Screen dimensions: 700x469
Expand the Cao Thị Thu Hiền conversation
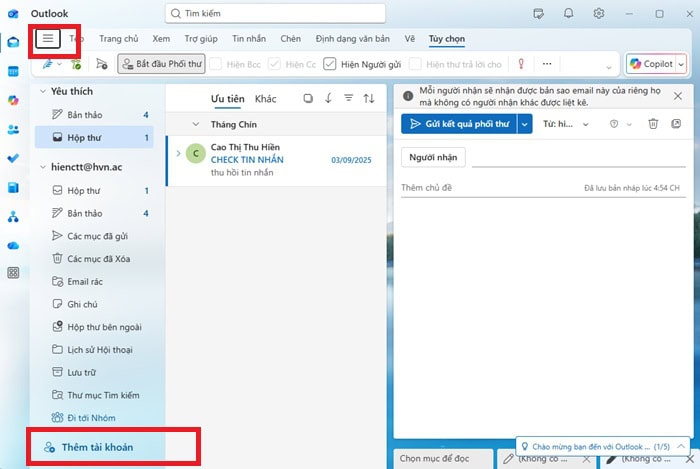pos(179,154)
